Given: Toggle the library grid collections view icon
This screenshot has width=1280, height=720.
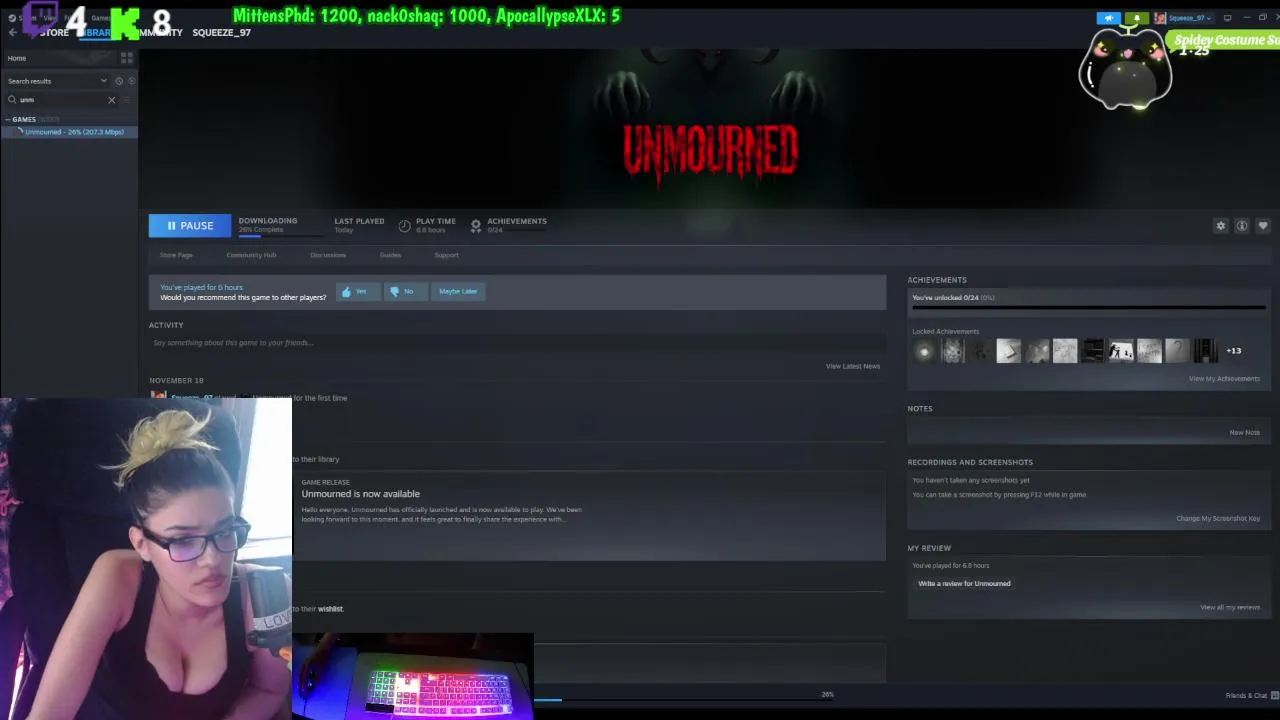Looking at the screenshot, I should [x=127, y=58].
